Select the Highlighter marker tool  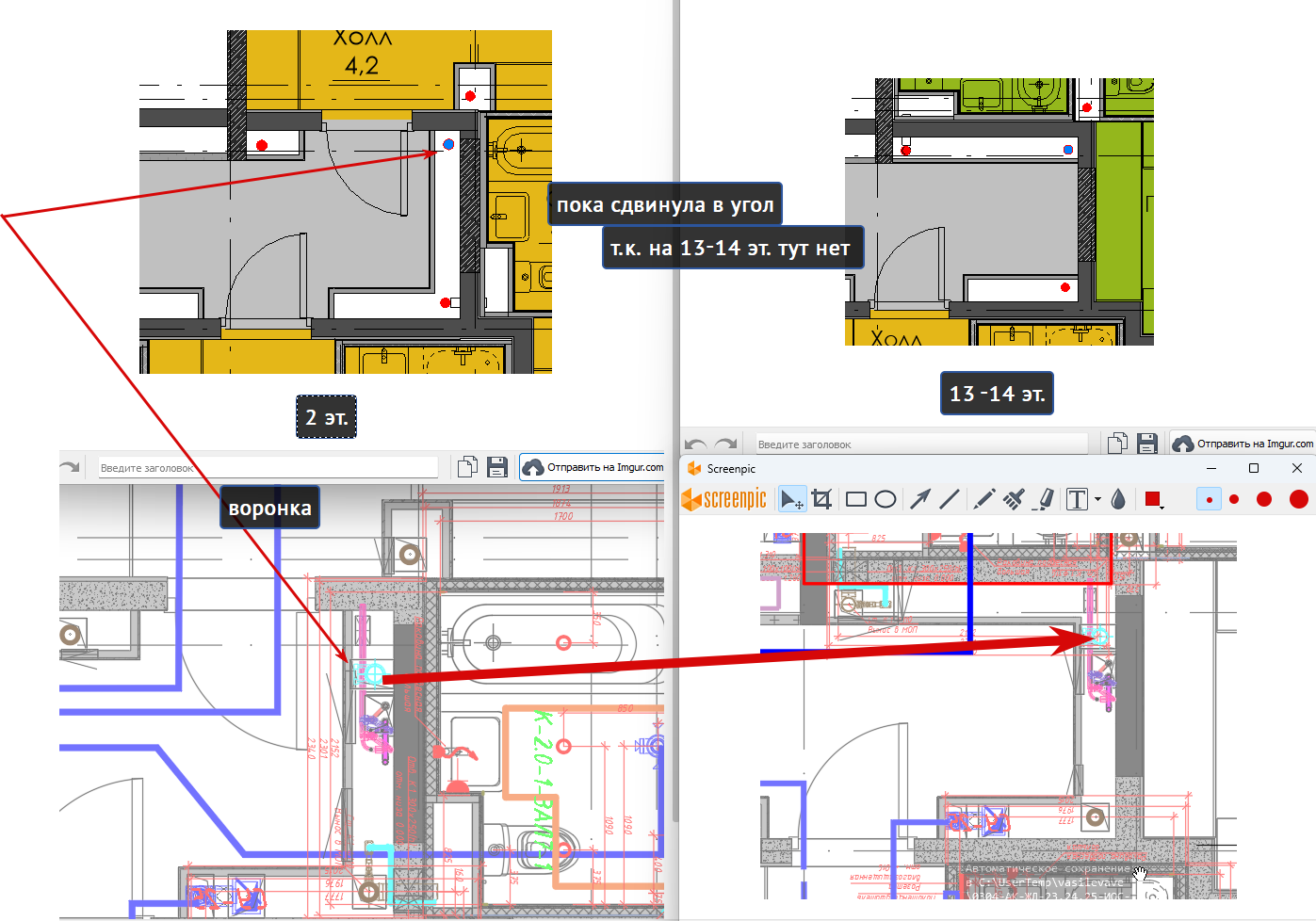[1044, 499]
